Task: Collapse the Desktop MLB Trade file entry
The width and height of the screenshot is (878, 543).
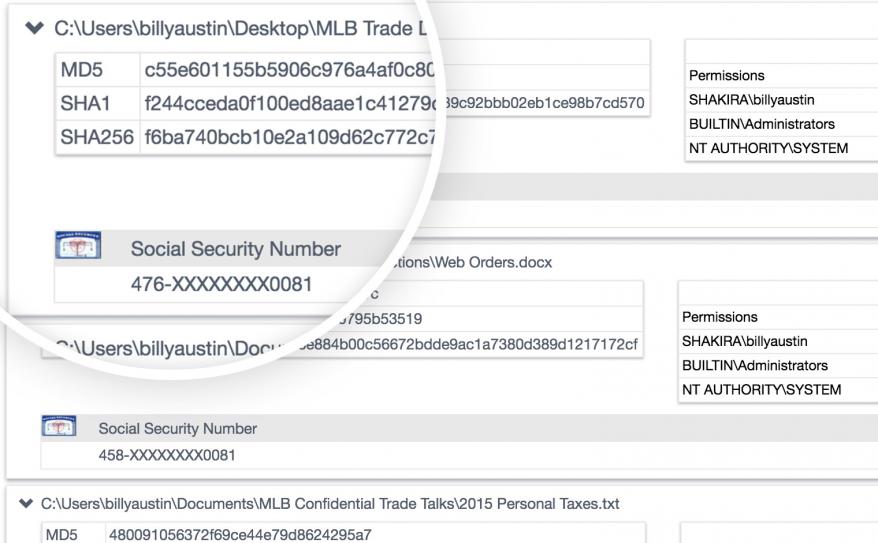Action: [37, 28]
